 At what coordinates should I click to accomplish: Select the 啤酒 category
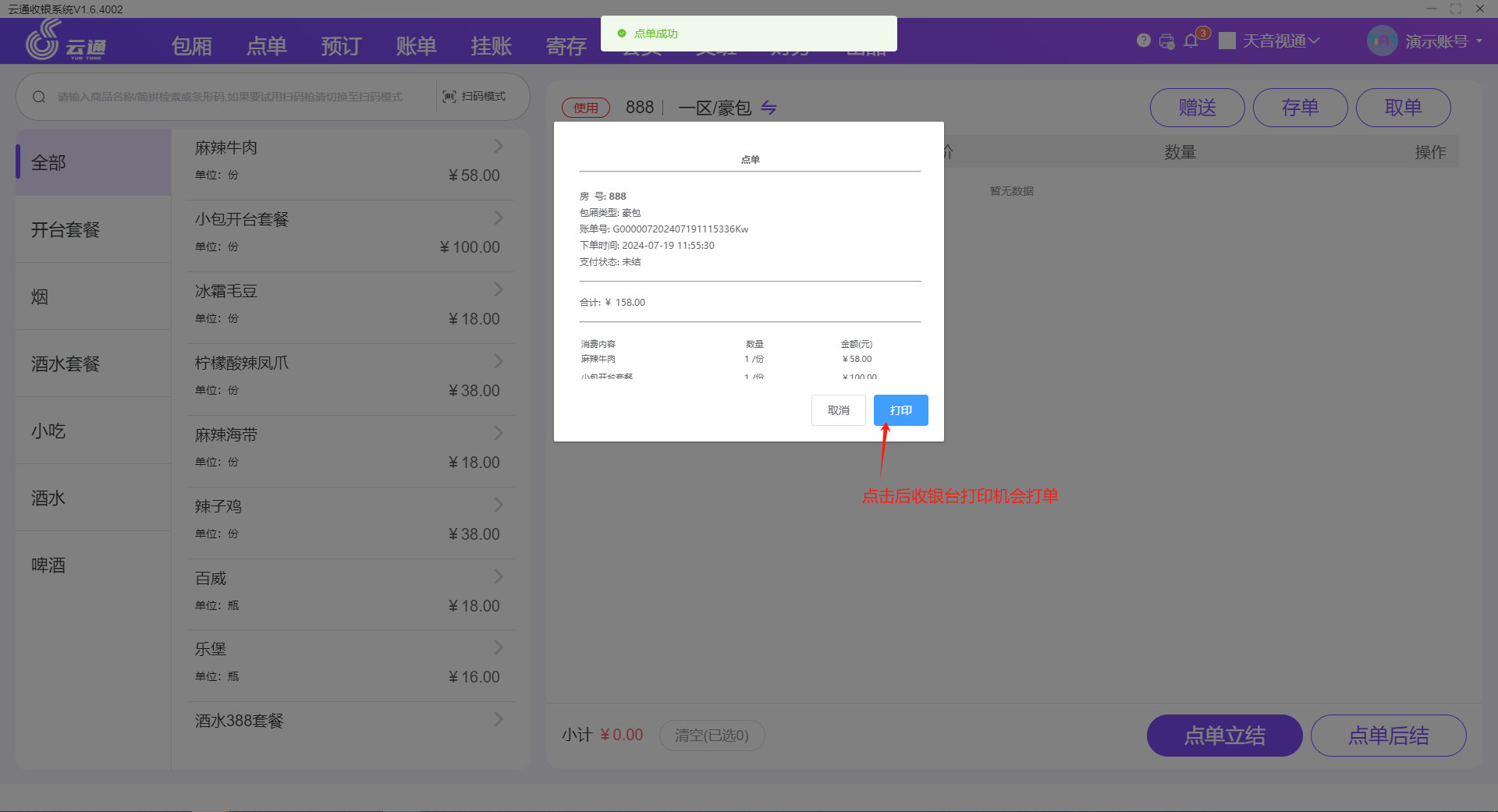click(x=48, y=565)
